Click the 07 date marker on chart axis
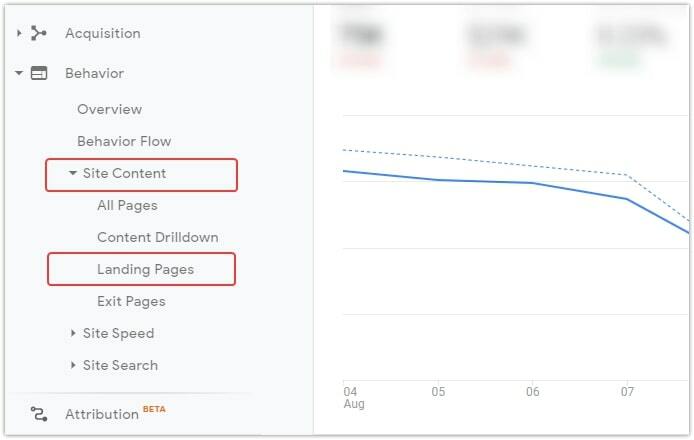The width and height of the screenshot is (694, 440). pos(627,392)
